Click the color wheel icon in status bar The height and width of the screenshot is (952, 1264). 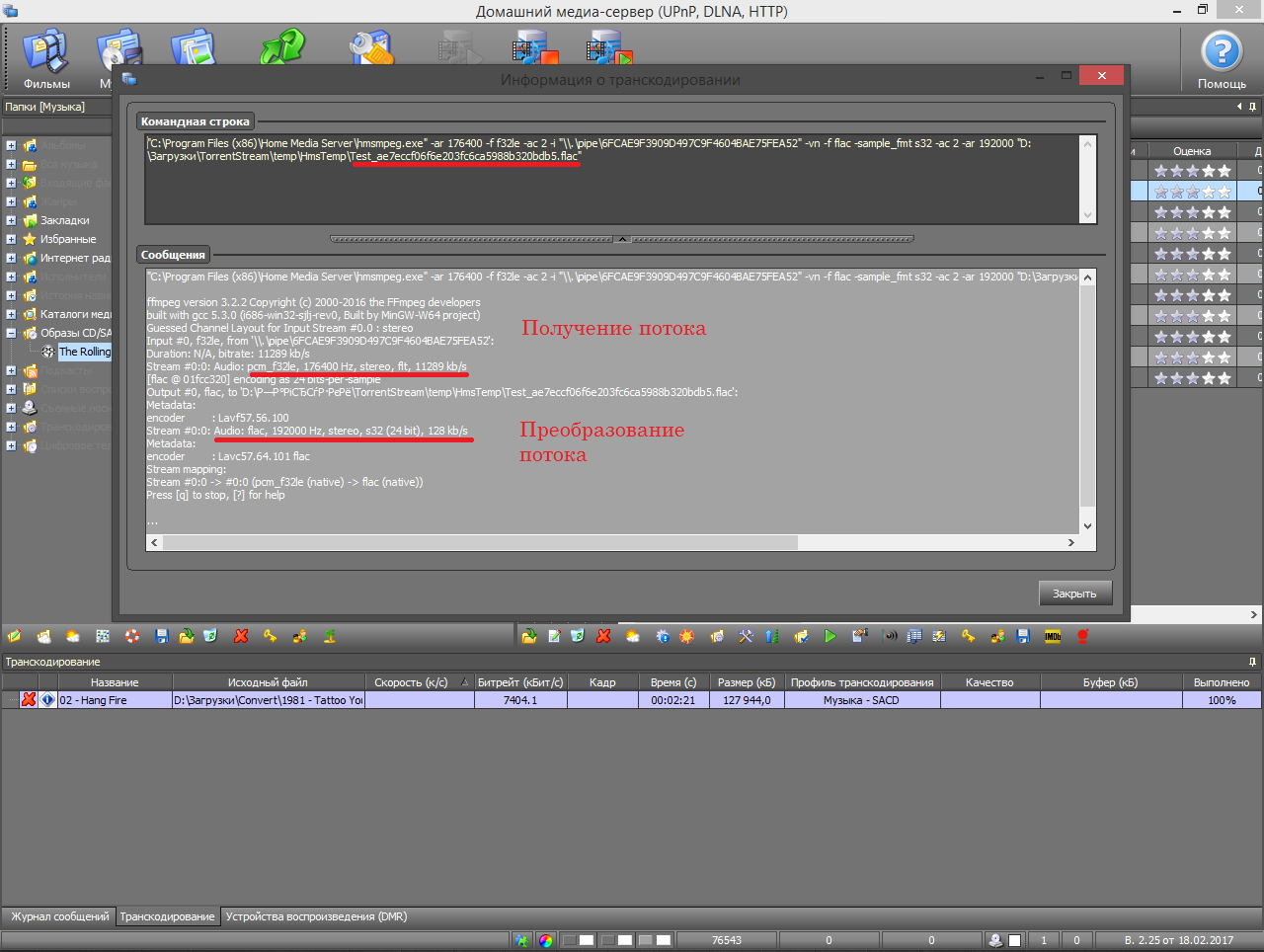(546, 940)
